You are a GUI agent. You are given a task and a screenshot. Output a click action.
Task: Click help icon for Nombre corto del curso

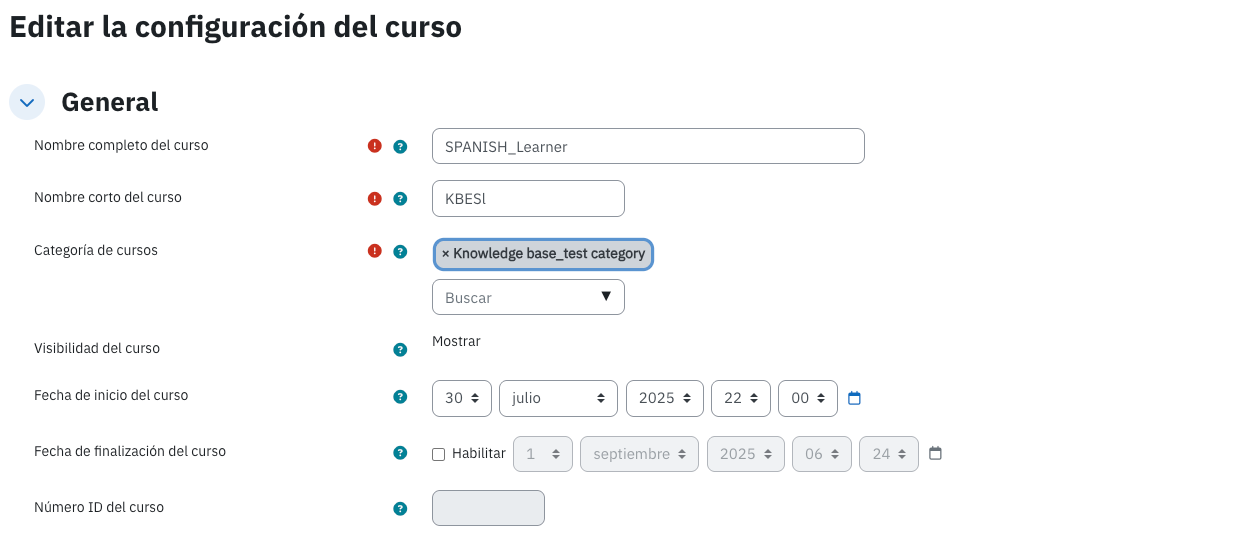pos(400,198)
